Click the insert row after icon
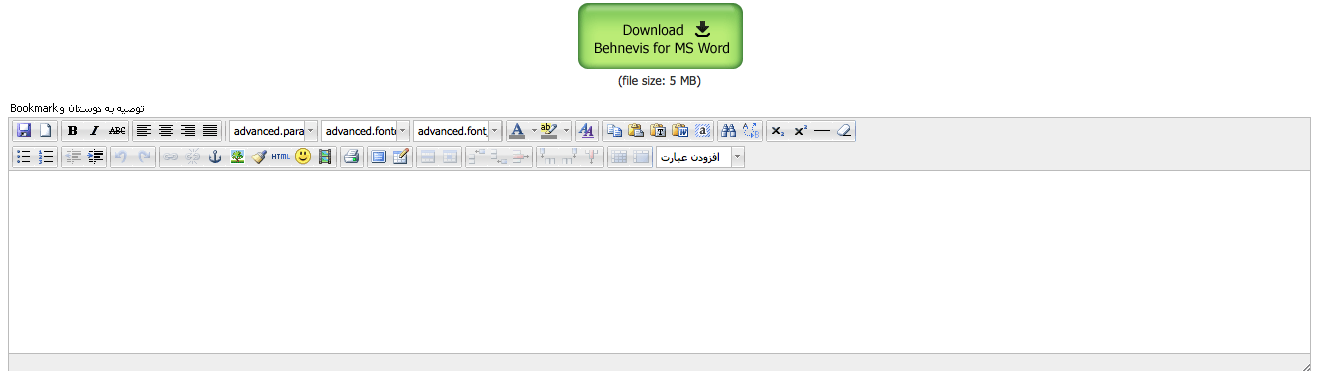 (x=499, y=157)
